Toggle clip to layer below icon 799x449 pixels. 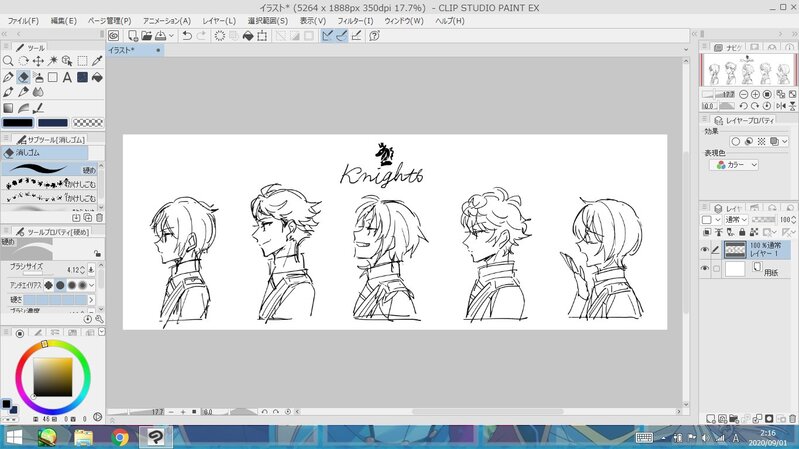(x=707, y=232)
